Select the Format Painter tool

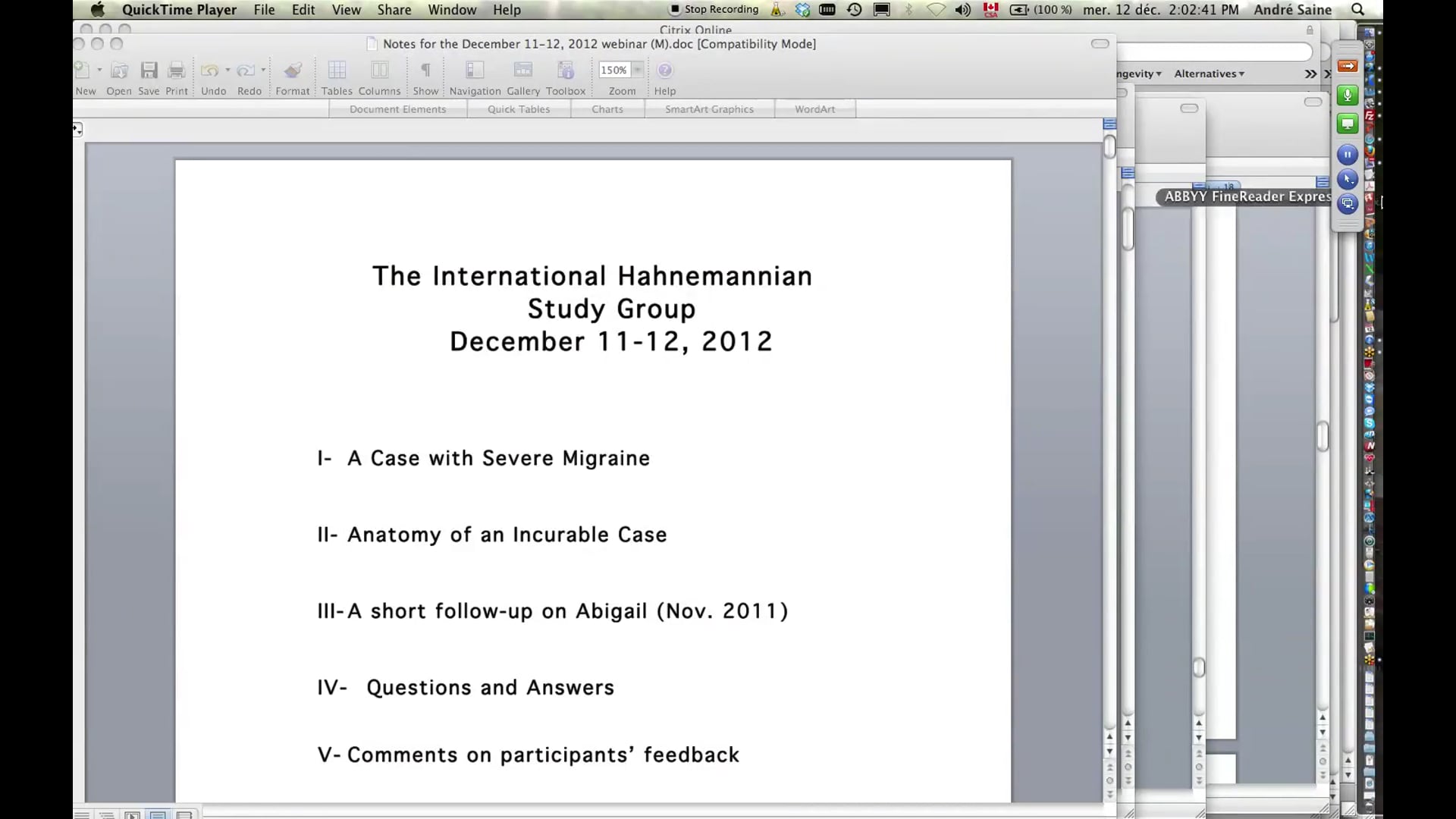[x=293, y=71]
